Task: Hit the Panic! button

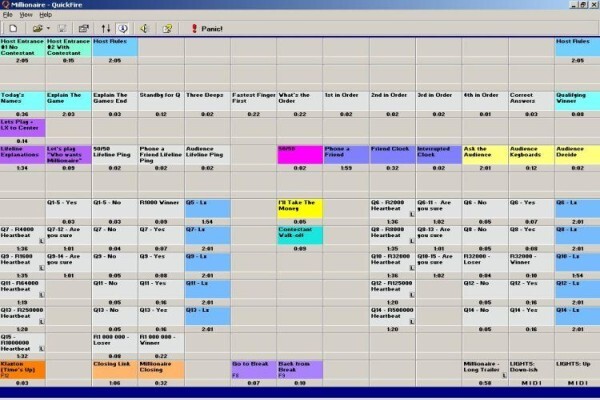Action: point(207,29)
